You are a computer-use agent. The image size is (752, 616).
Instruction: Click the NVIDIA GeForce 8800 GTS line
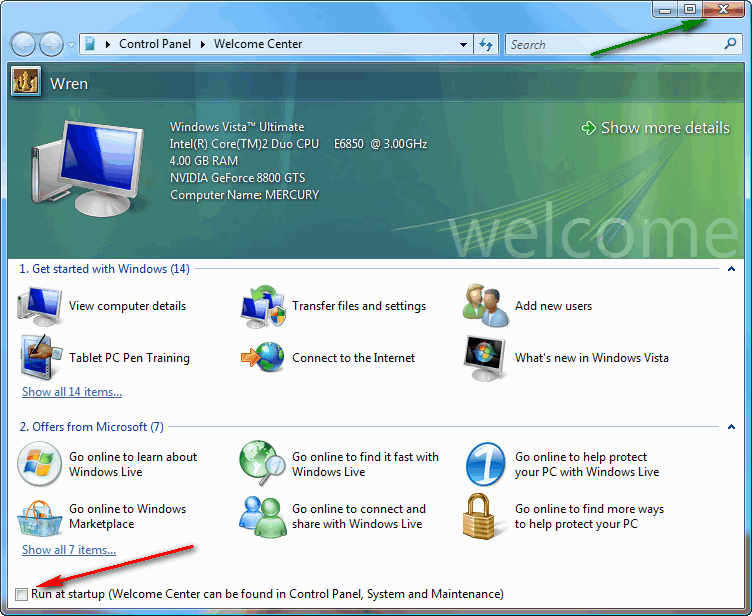[x=237, y=178]
